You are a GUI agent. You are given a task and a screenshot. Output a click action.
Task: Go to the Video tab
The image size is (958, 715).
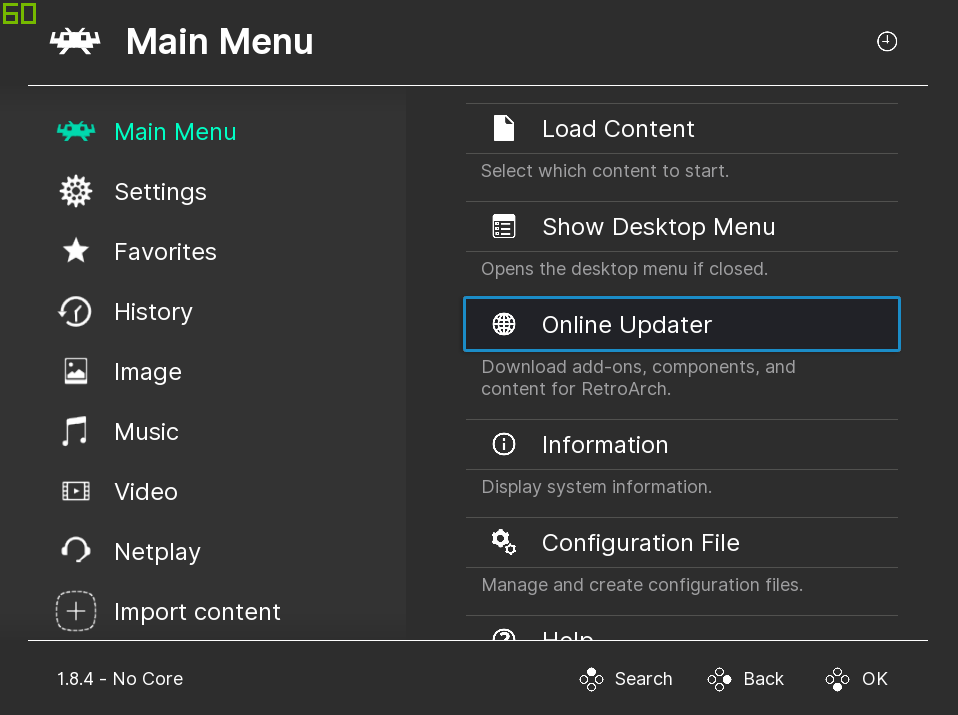[x=146, y=491]
